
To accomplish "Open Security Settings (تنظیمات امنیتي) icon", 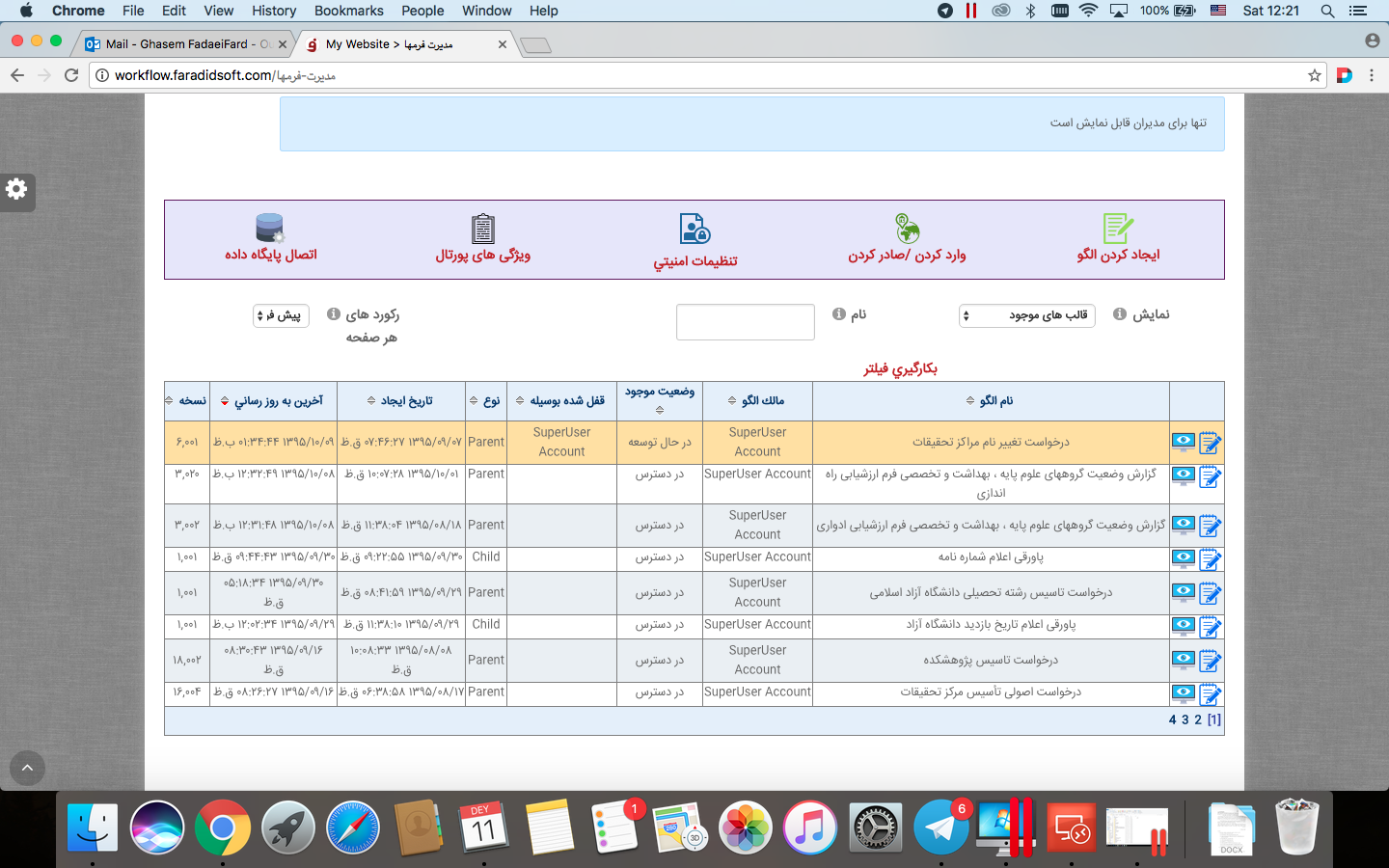I will click(x=694, y=230).
